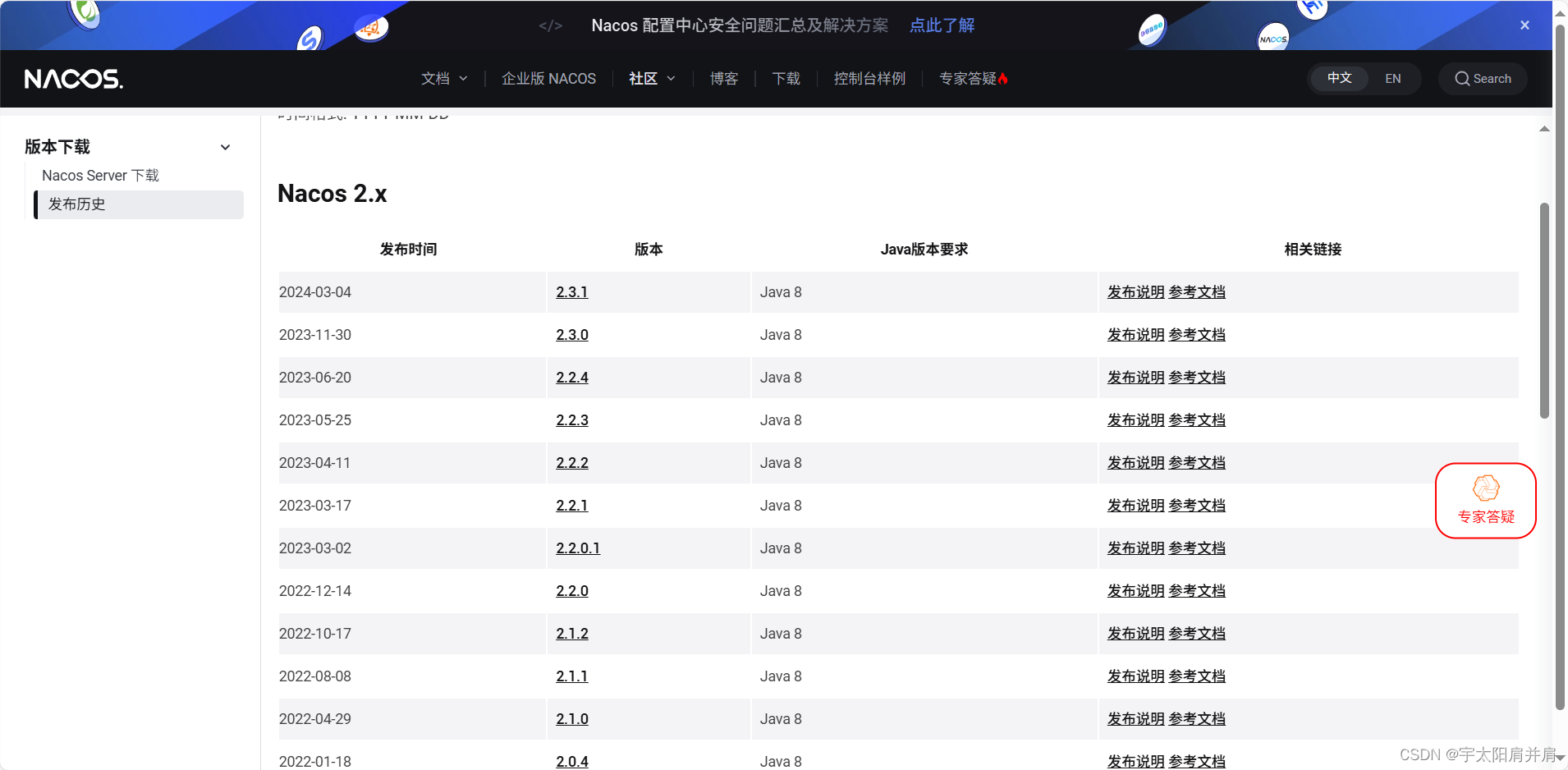1568x770 pixels.
Task: Click the inner page scrollbar thumb
Action: [x=1544, y=310]
